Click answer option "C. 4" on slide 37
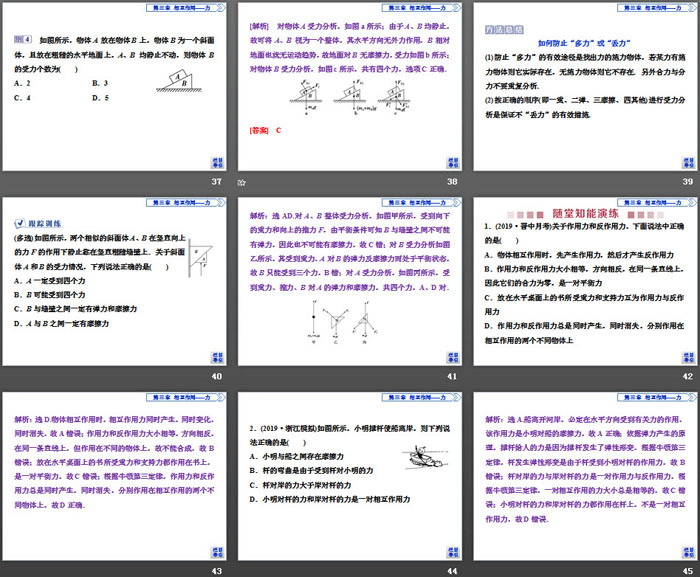This screenshot has width=700, height=577. (22, 98)
